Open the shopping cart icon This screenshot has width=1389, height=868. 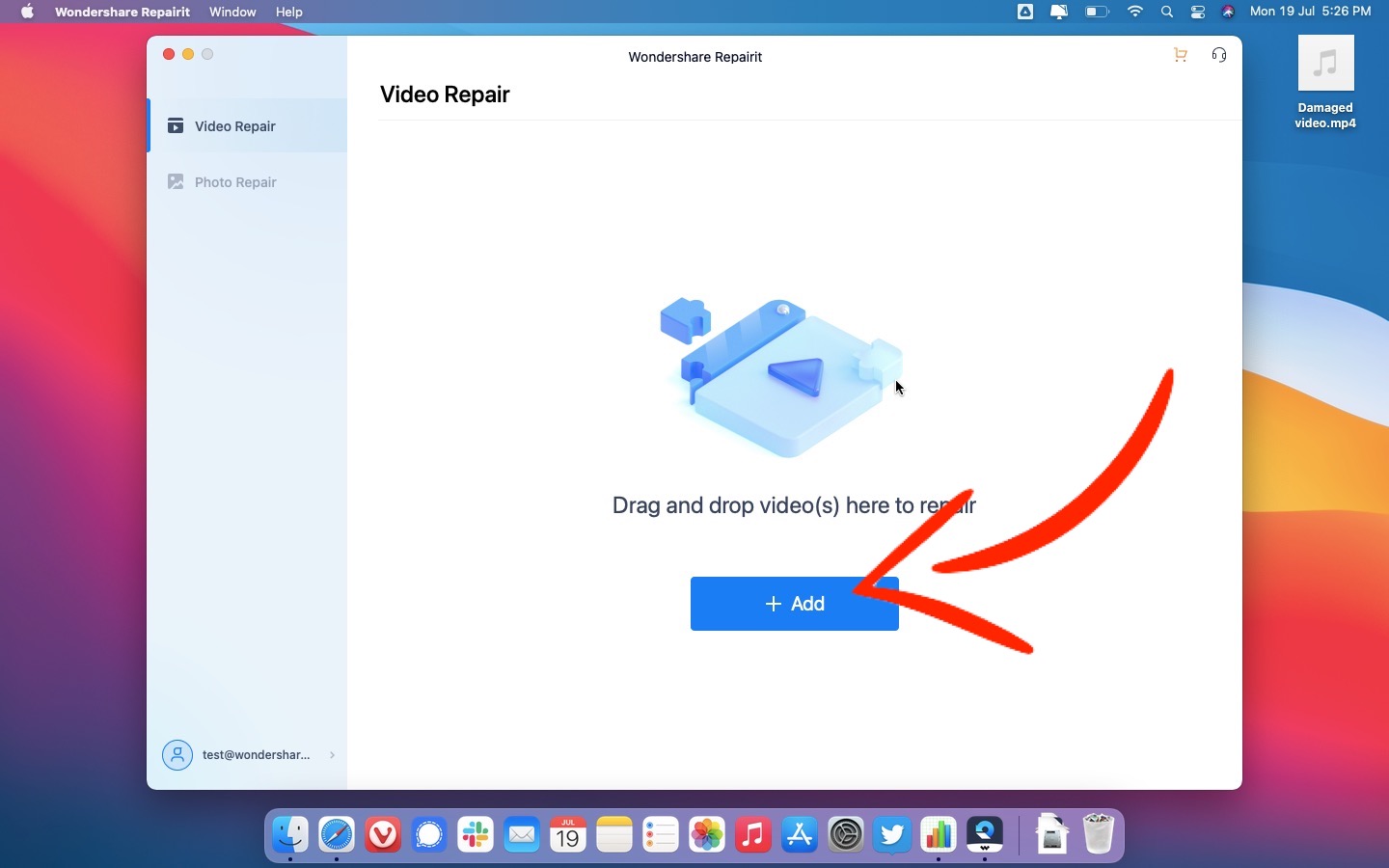[x=1181, y=55]
